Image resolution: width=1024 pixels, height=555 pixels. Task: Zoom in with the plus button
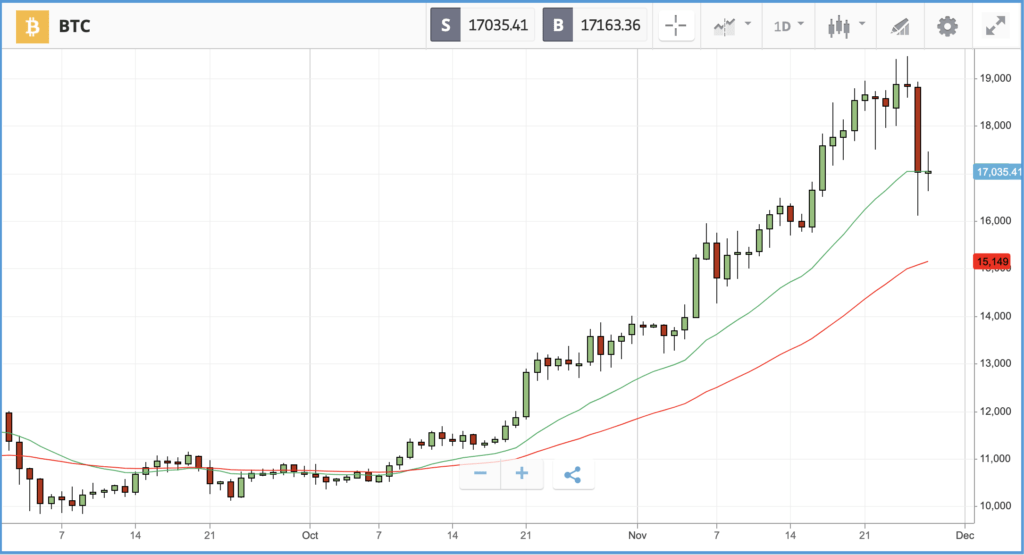(522, 474)
